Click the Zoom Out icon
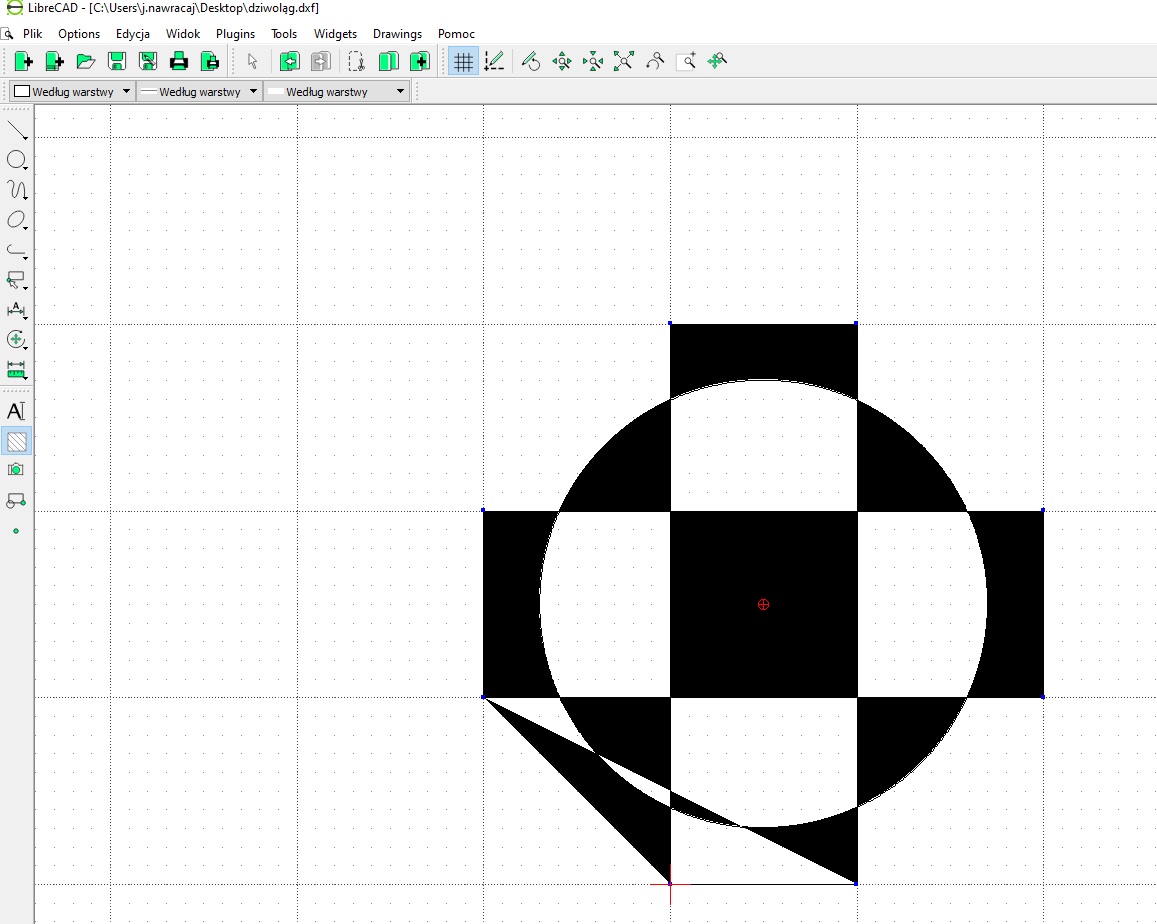The height and width of the screenshot is (924, 1157). click(593, 61)
